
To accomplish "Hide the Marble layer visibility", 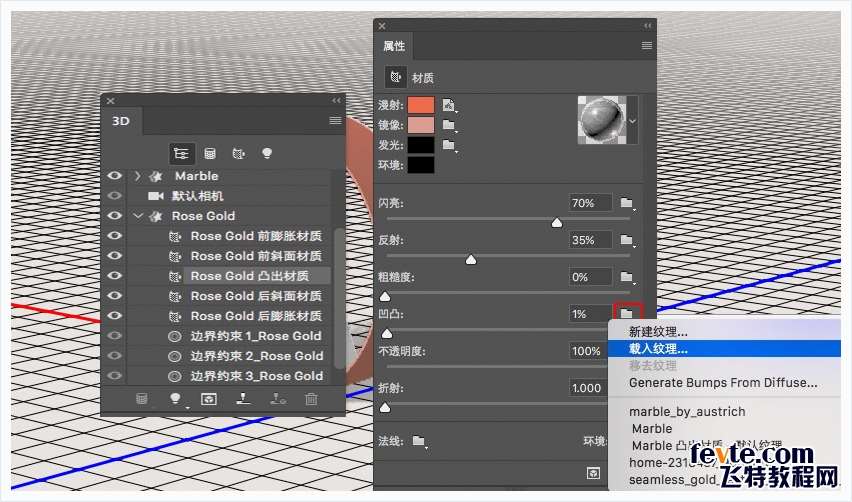I will point(114,176).
